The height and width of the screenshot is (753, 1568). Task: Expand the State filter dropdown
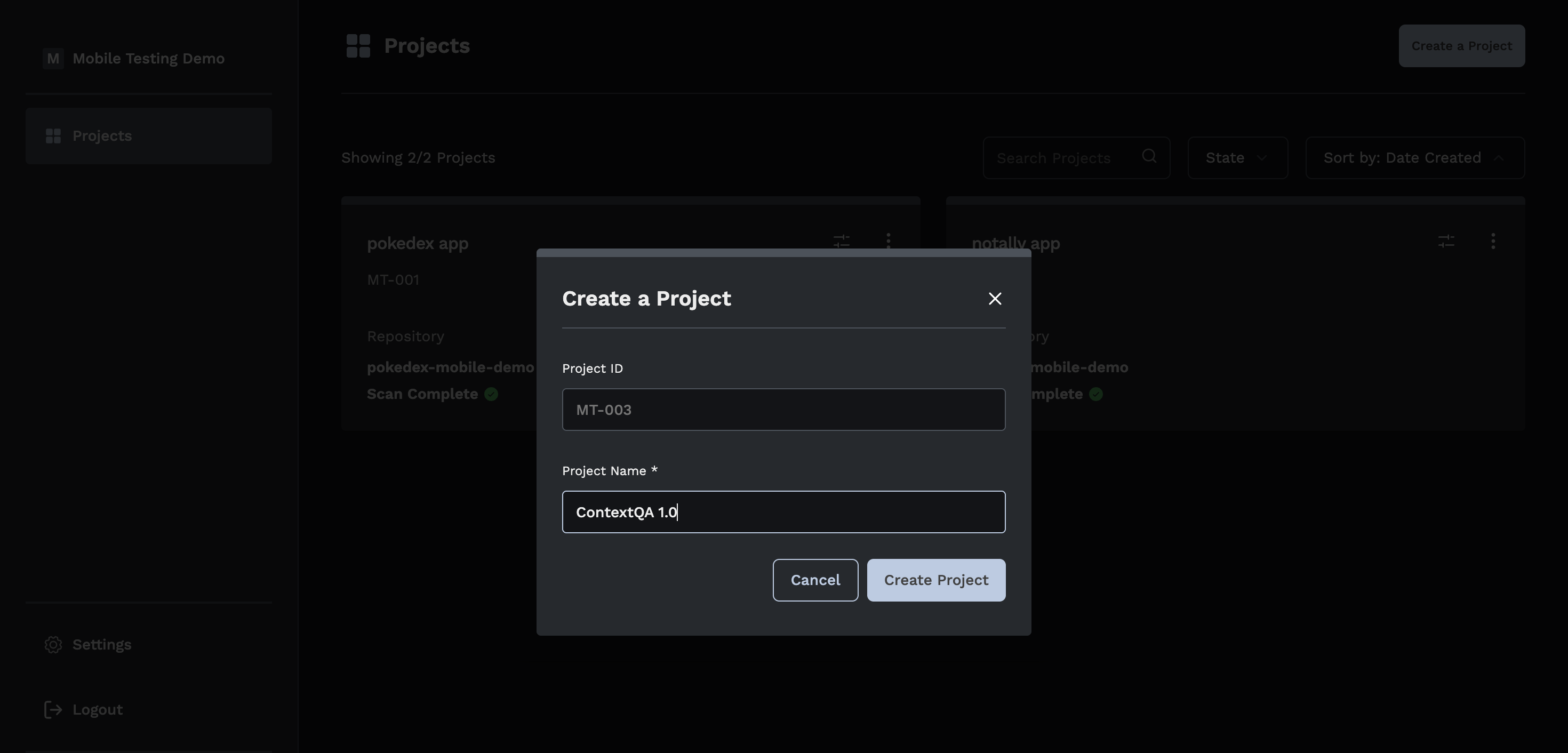(x=1237, y=158)
